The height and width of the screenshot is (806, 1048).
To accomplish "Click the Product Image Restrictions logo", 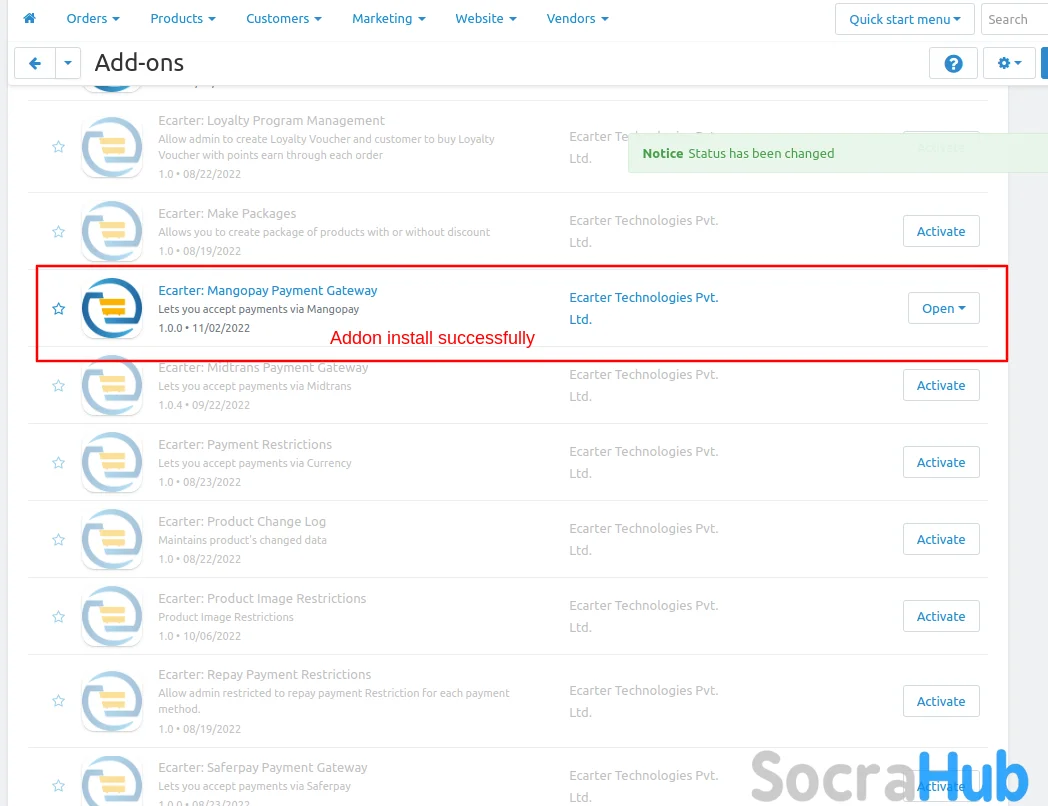I will point(112,616).
